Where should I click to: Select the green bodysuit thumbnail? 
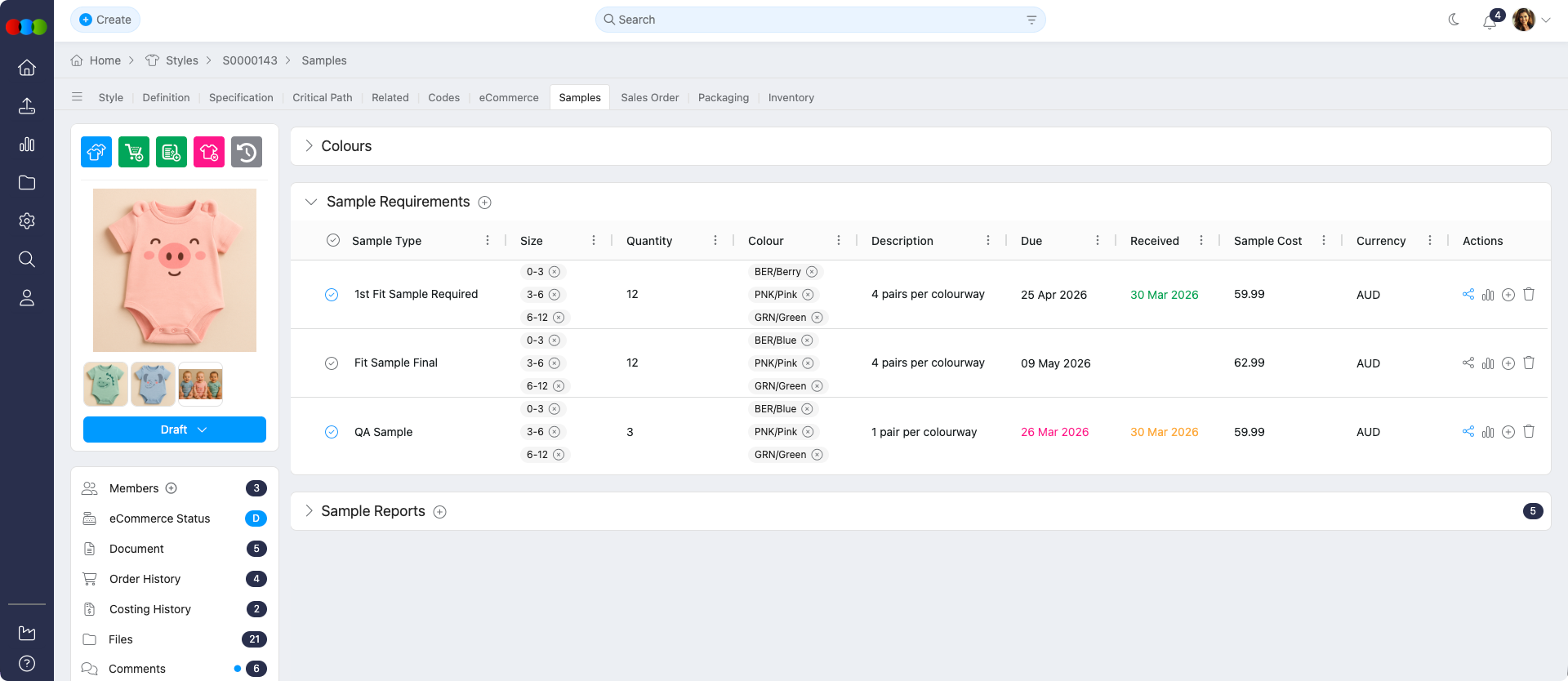coord(105,384)
